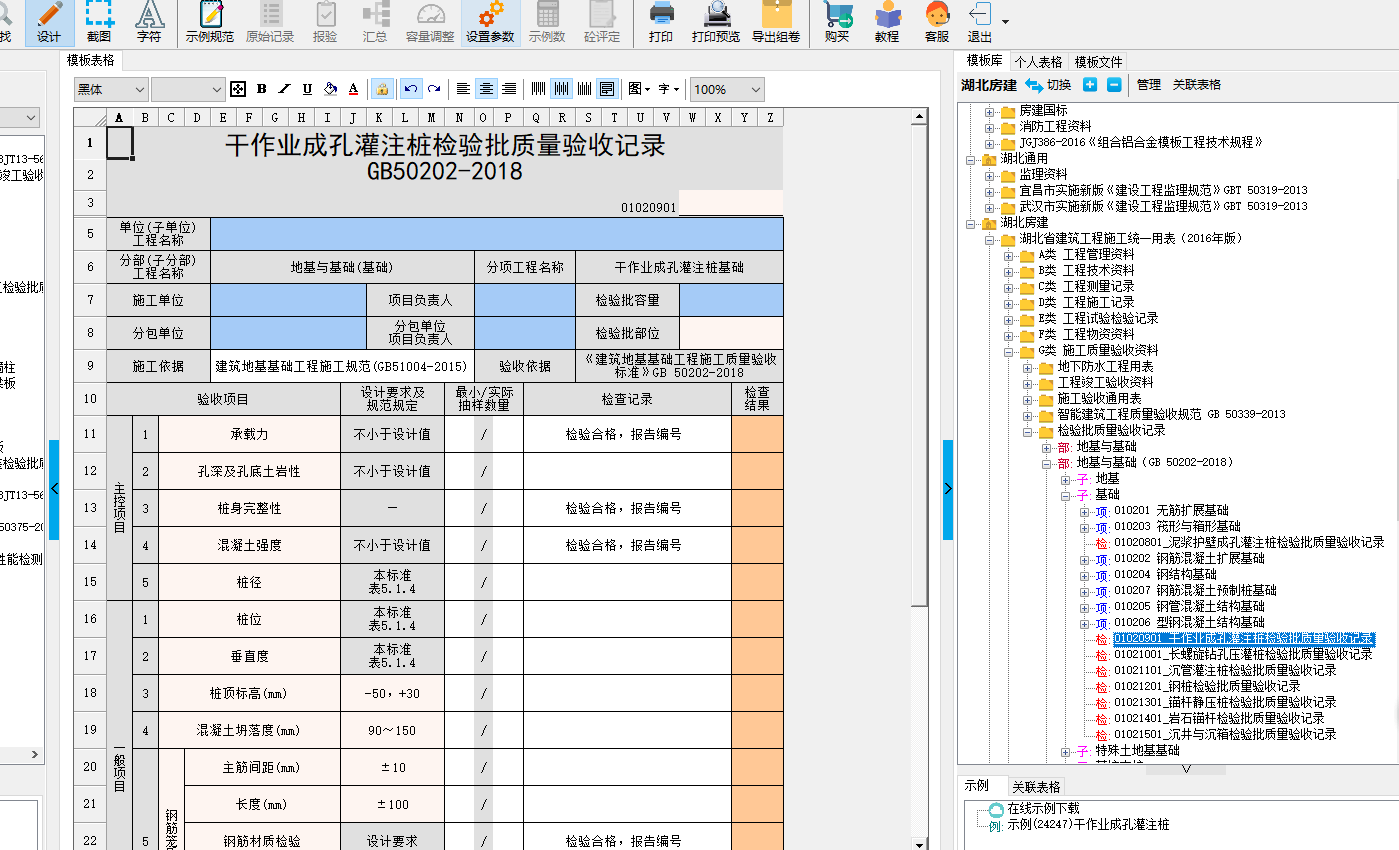Contact 客服 customer service

[937, 23]
